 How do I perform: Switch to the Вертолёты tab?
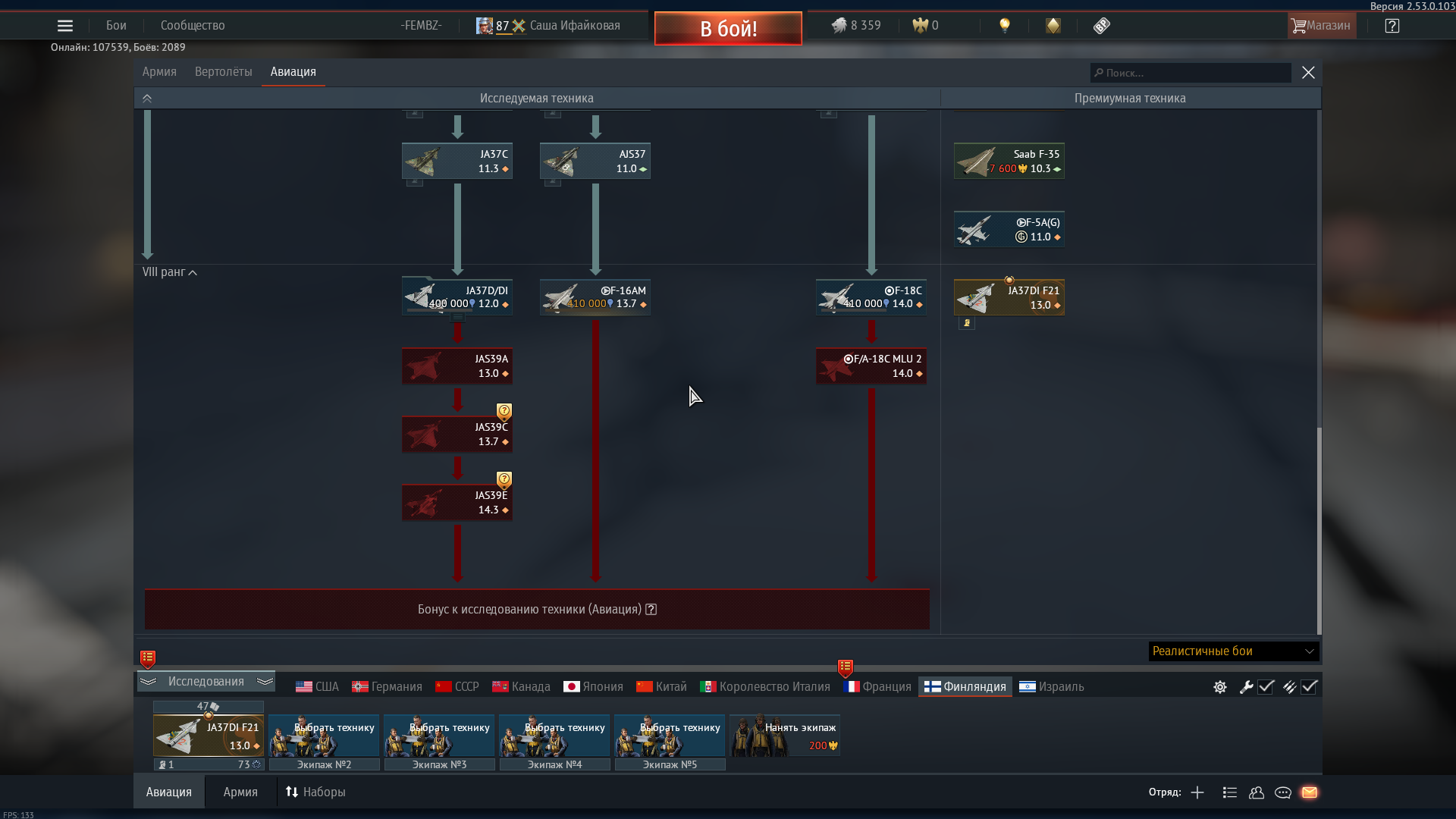(223, 72)
